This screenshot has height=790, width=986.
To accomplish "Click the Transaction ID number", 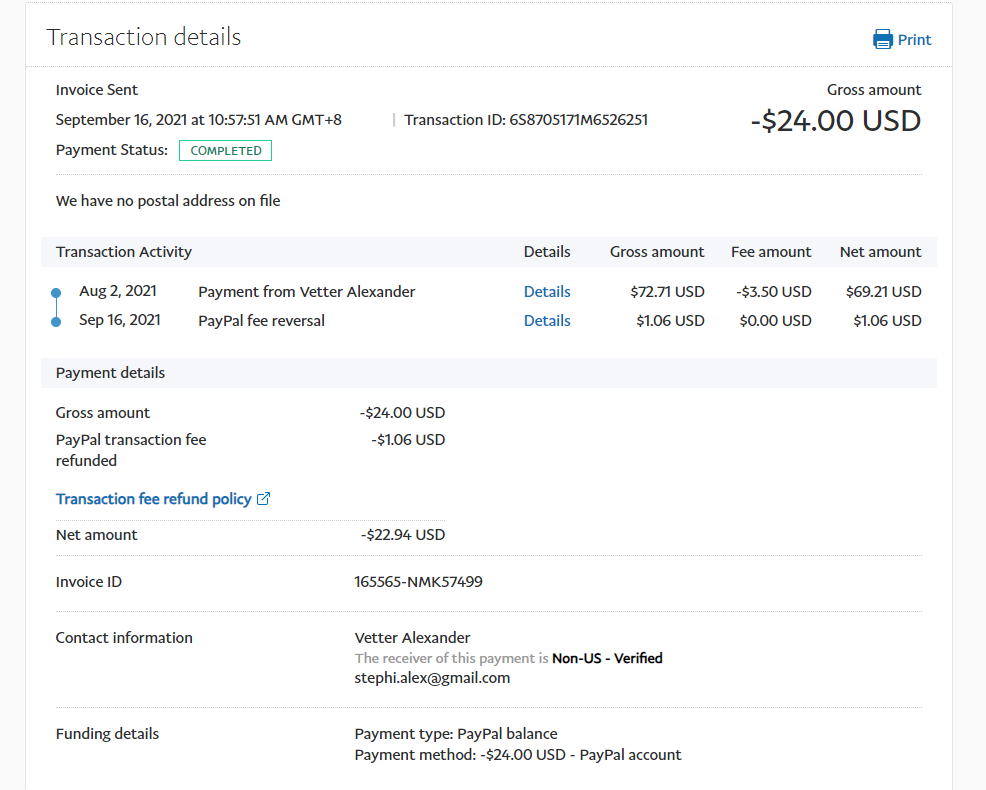I will 578,120.
